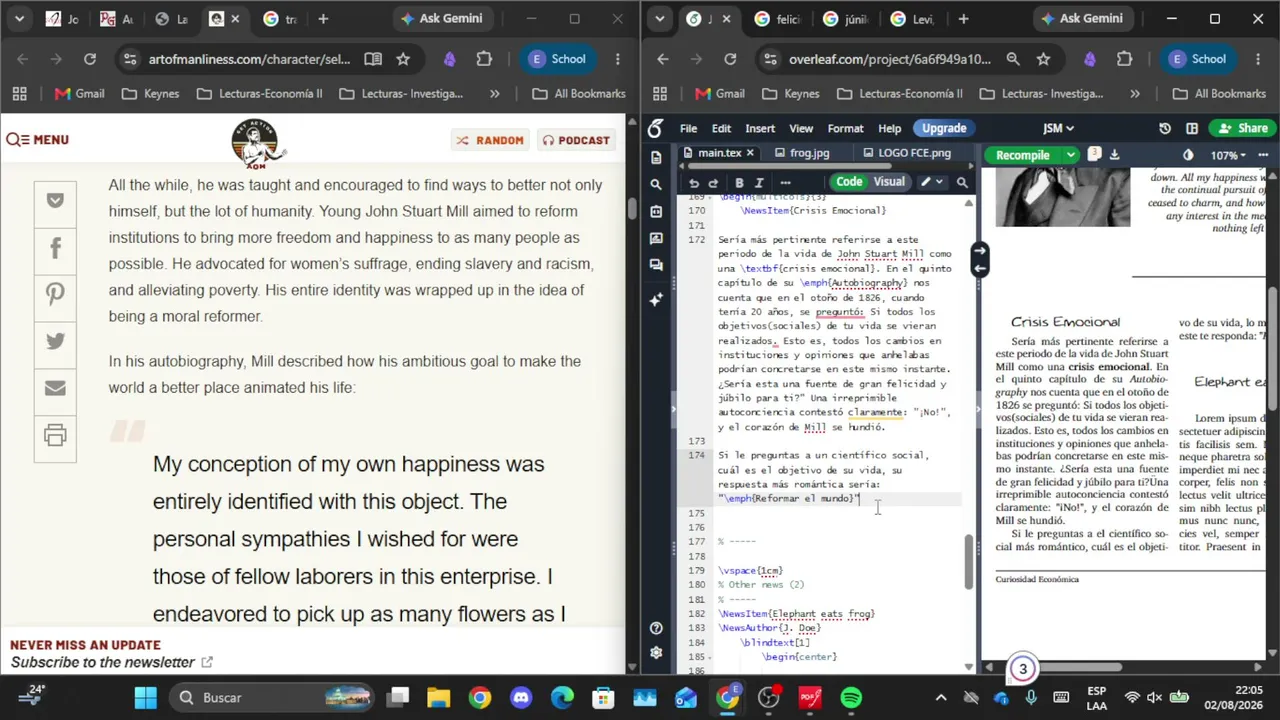The image size is (1280, 720).
Task: Open the PODCAST link
Action: (576, 140)
